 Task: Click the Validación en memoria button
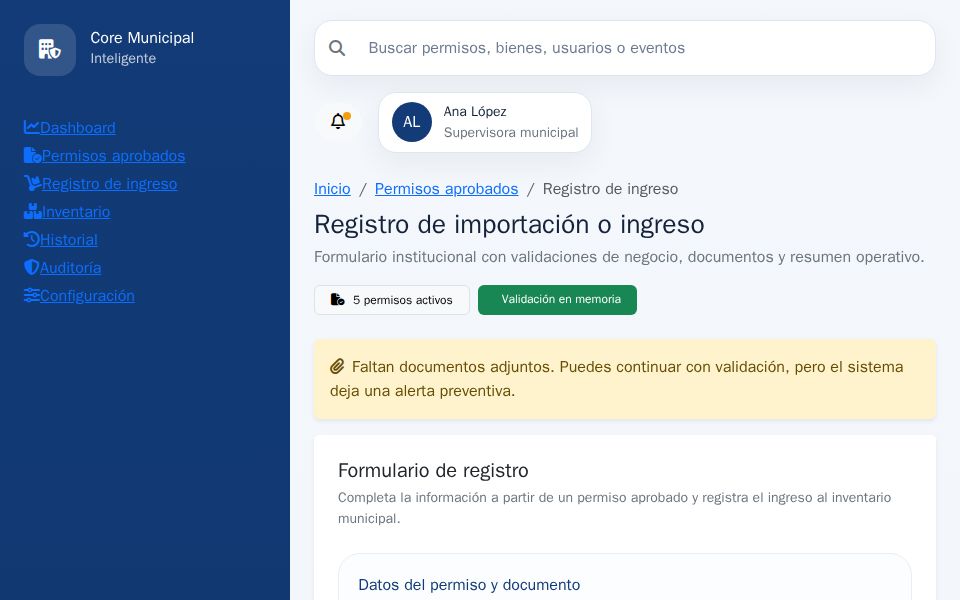pyautogui.click(x=557, y=300)
